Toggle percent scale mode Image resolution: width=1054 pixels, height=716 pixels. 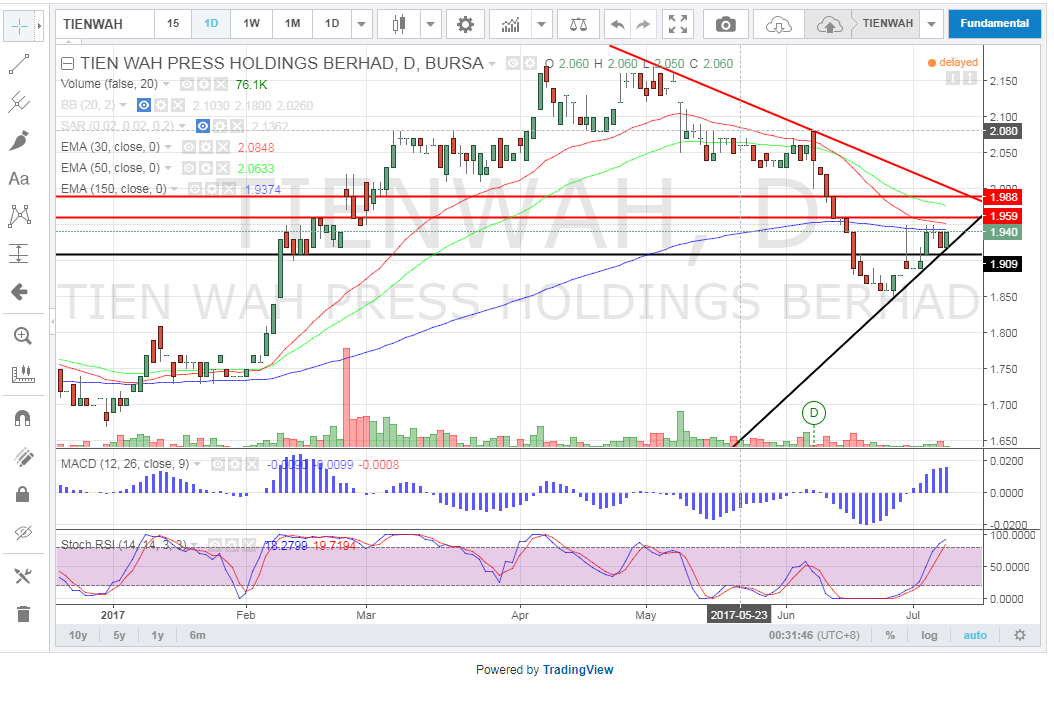[890, 635]
